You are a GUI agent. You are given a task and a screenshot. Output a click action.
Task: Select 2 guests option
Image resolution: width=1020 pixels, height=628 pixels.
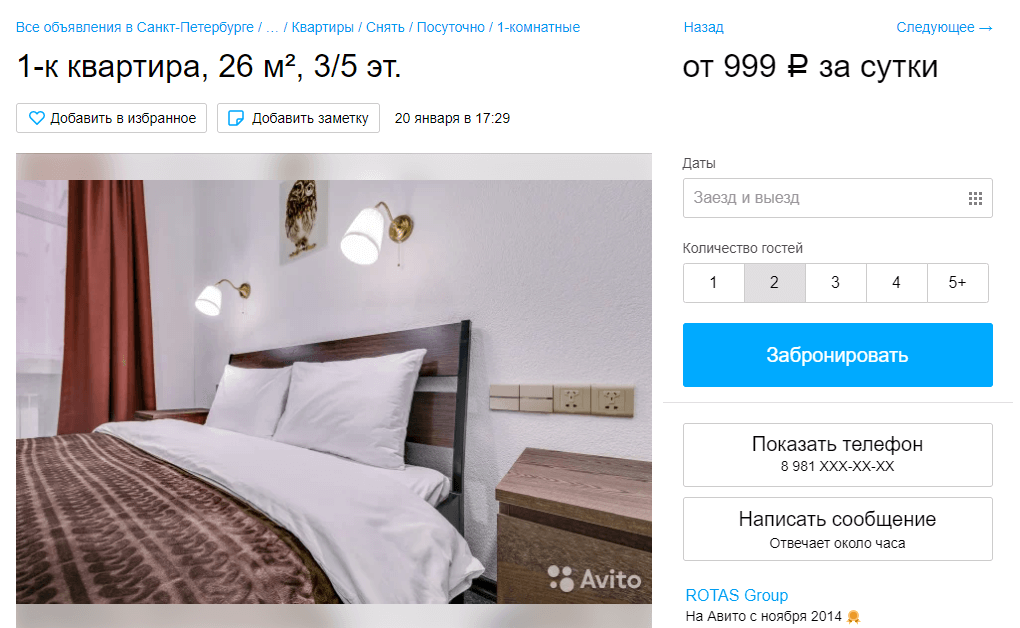(x=775, y=282)
